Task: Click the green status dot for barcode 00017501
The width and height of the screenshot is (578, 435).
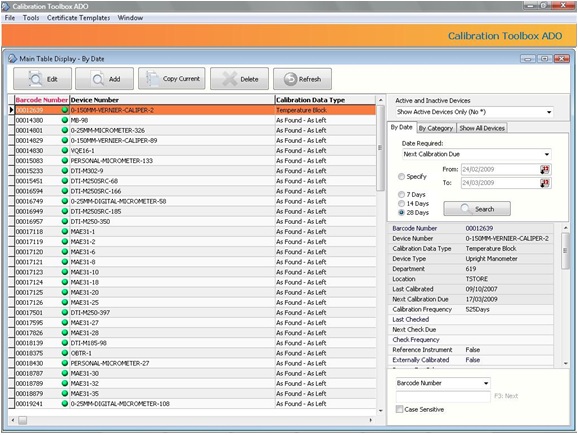Action: coord(65,313)
